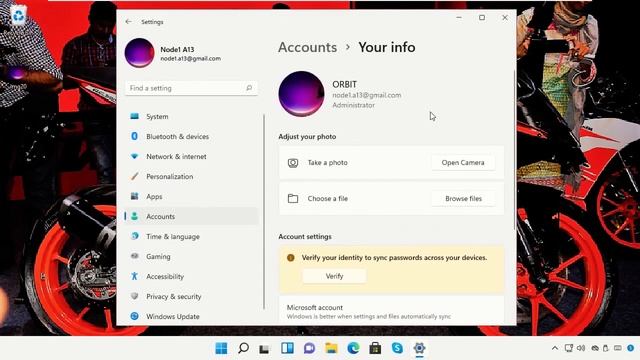Click the Settings content scrollbar

coord(514,149)
